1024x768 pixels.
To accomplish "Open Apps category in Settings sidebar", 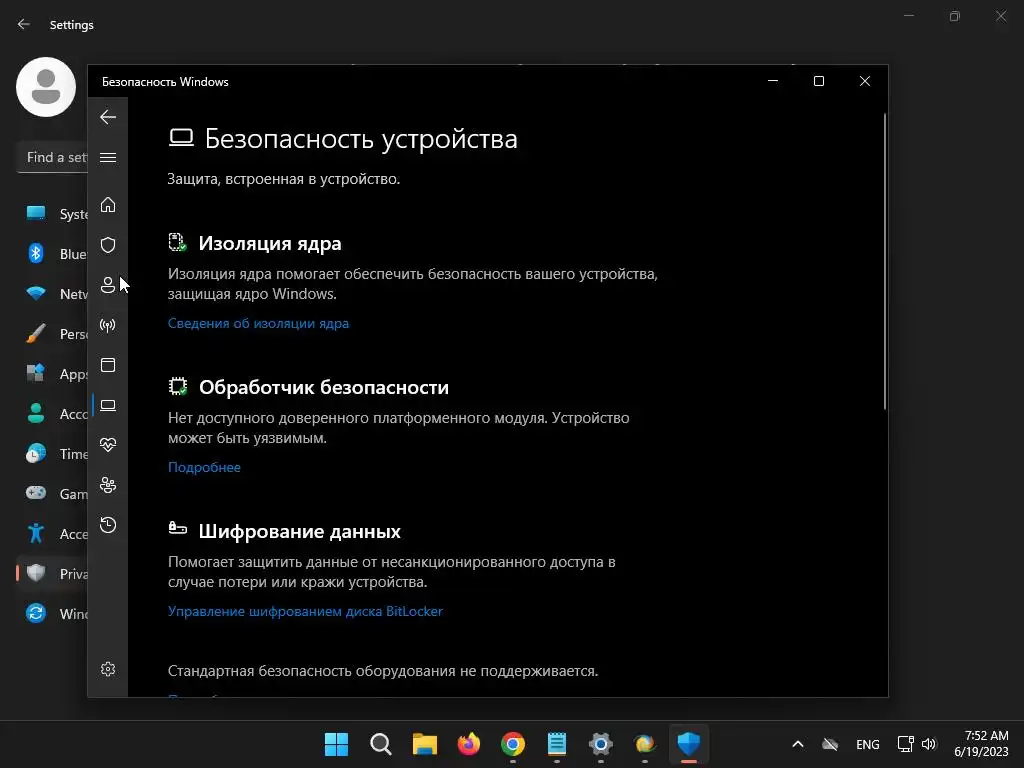I will [52, 374].
